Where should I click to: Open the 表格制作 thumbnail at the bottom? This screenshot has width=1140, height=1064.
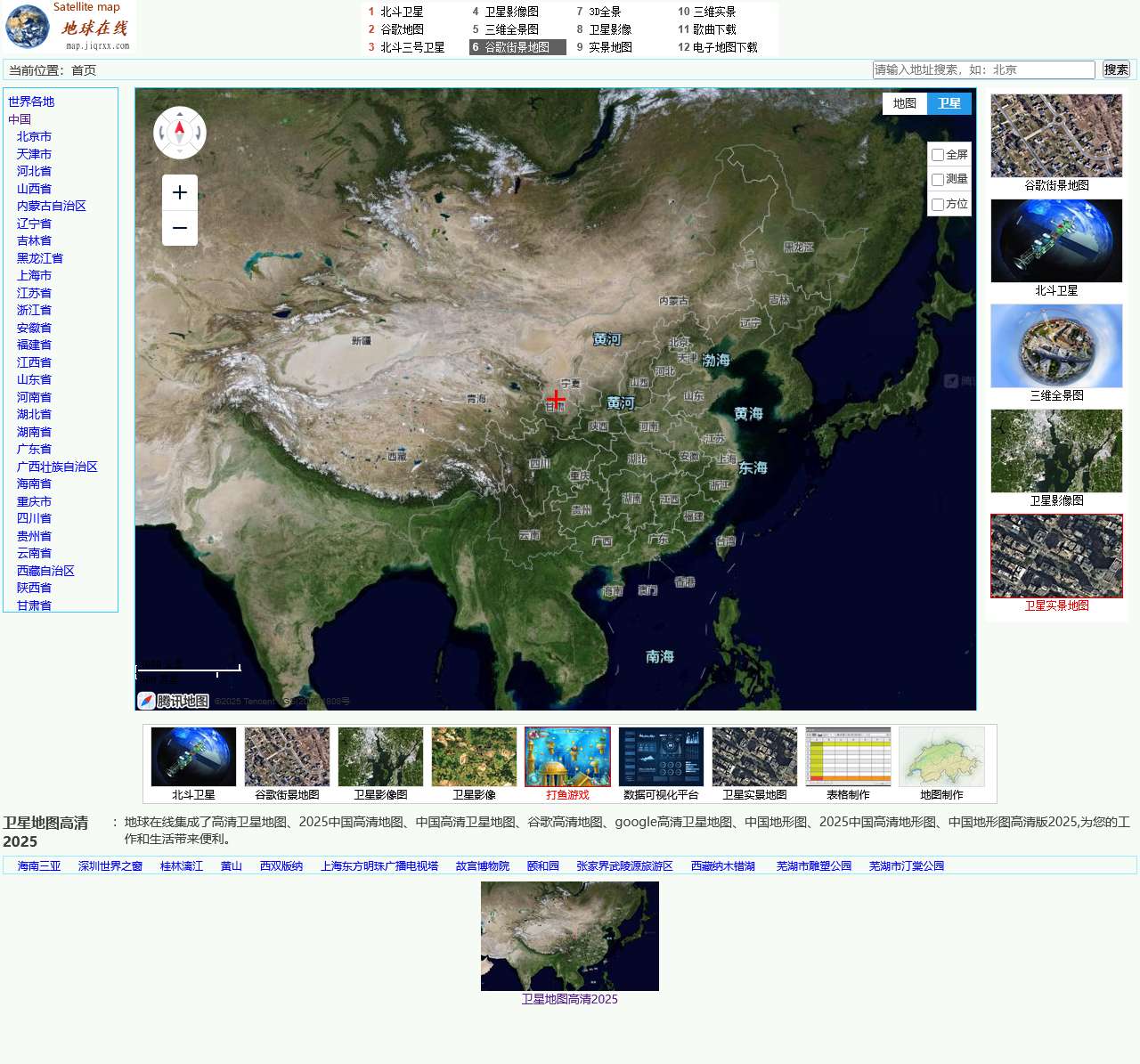(x=847, y=755)
